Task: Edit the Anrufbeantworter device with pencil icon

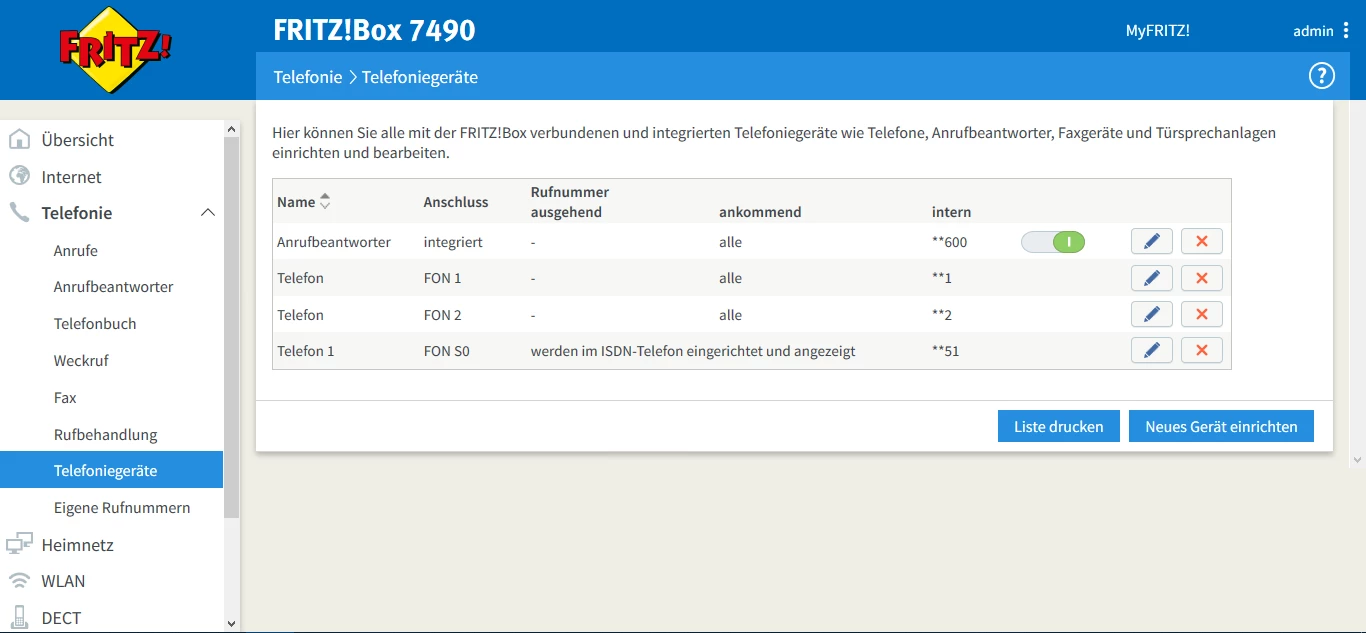Action: pos(1152,241)
